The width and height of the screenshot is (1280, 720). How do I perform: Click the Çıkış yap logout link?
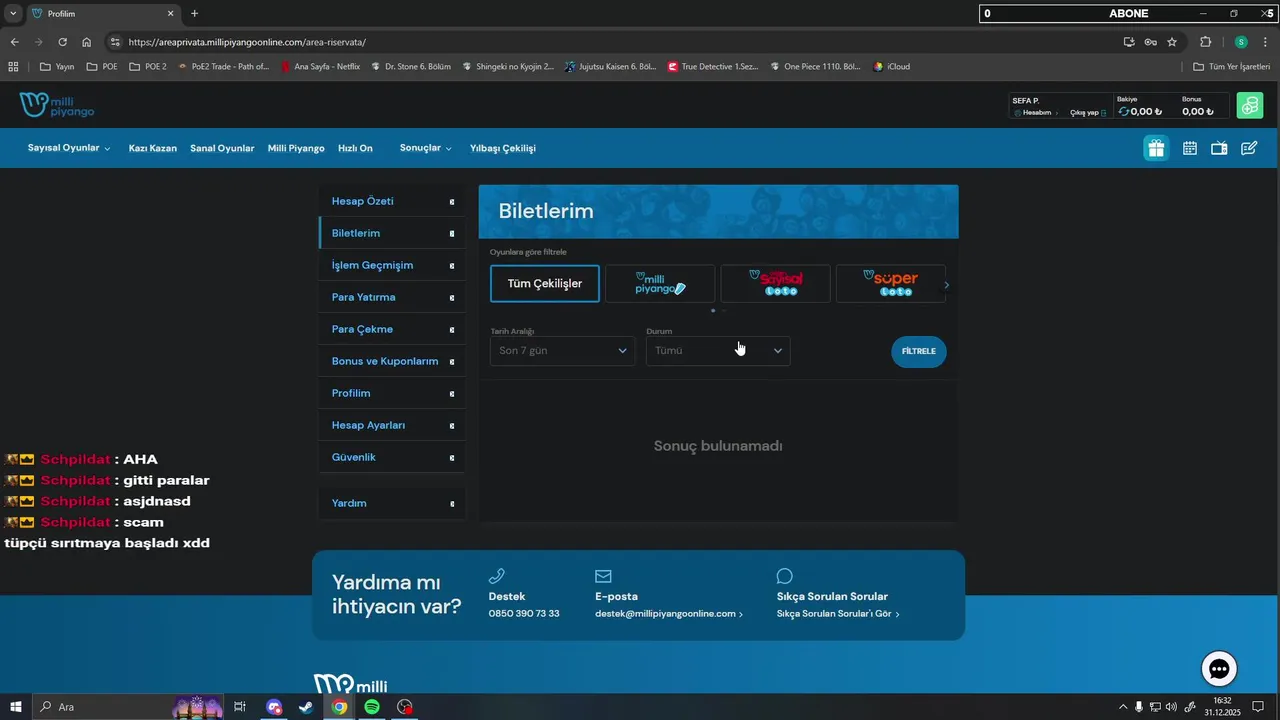click(x=1088, y=113)
